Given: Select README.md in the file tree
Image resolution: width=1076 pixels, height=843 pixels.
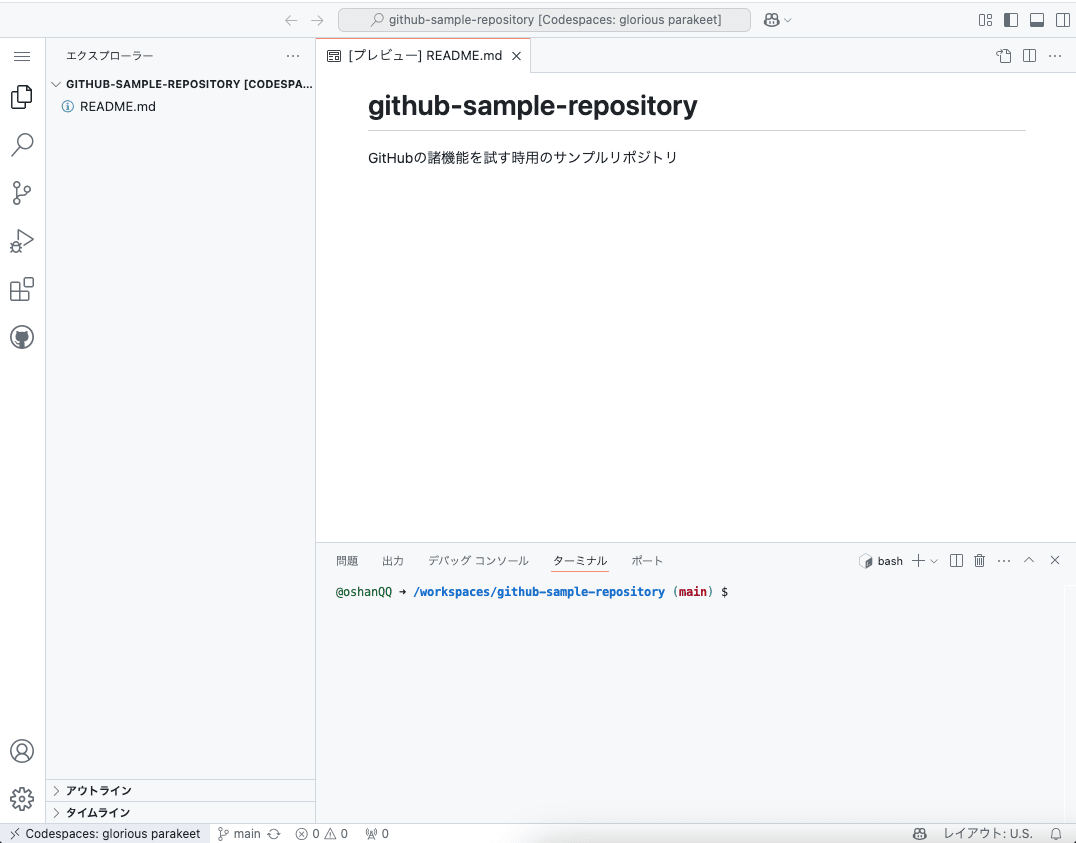Looking at the screenshot, I should [x=182, y=106].
